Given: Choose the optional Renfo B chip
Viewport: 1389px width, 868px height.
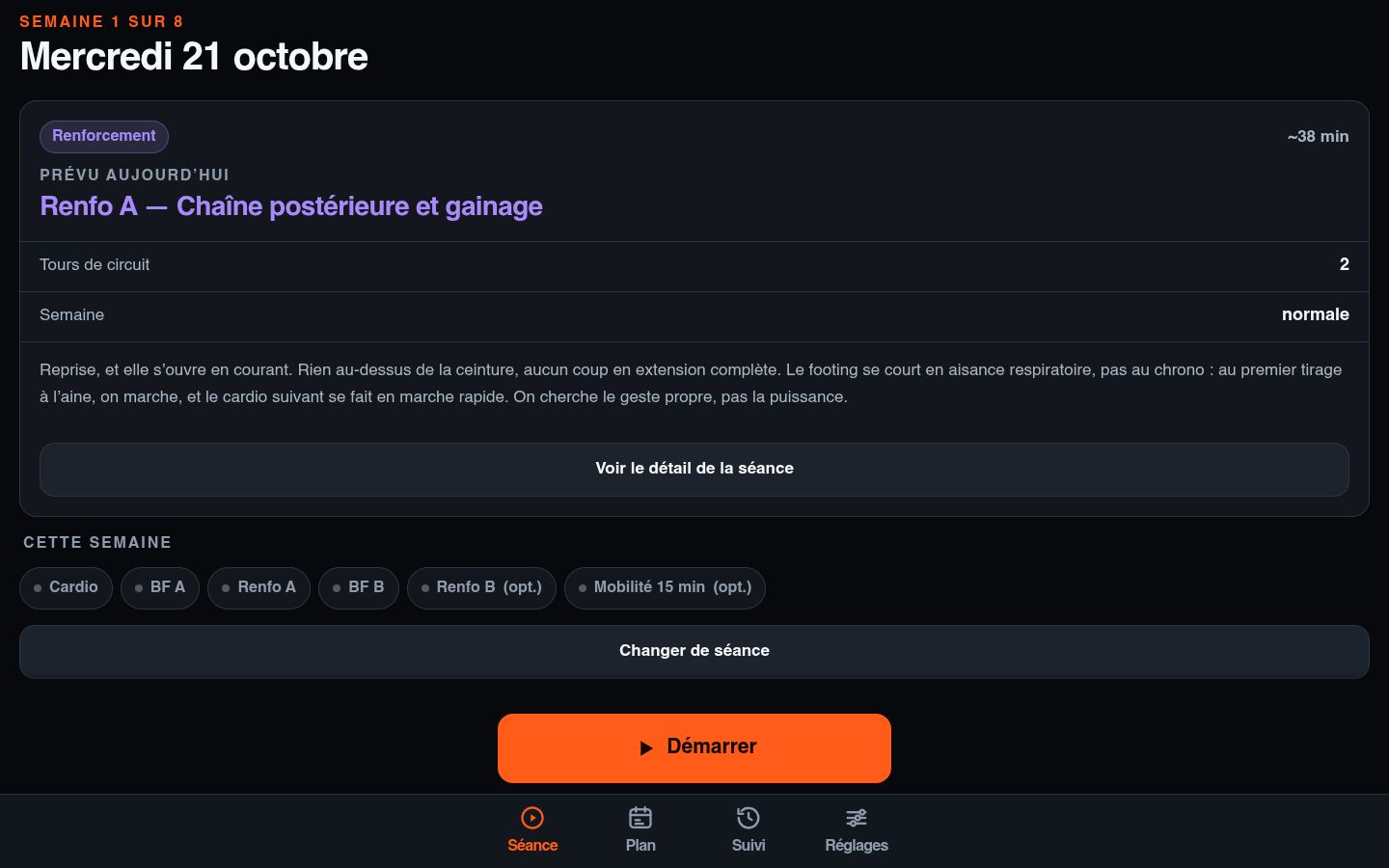Looking at the screenshot, I should coord(481,587).
